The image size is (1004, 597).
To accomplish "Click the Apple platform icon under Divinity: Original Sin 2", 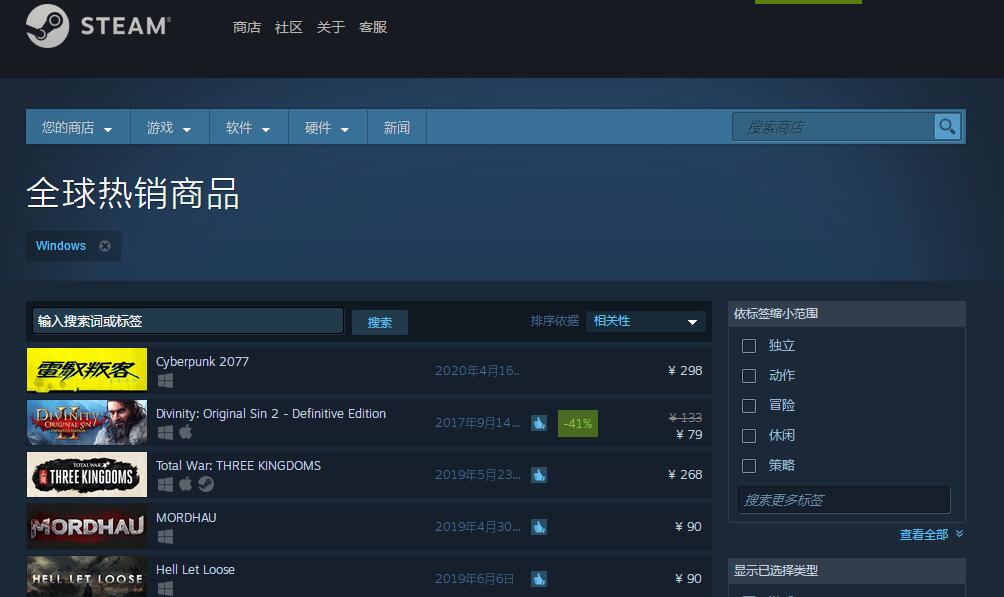I will coord(186,432).
